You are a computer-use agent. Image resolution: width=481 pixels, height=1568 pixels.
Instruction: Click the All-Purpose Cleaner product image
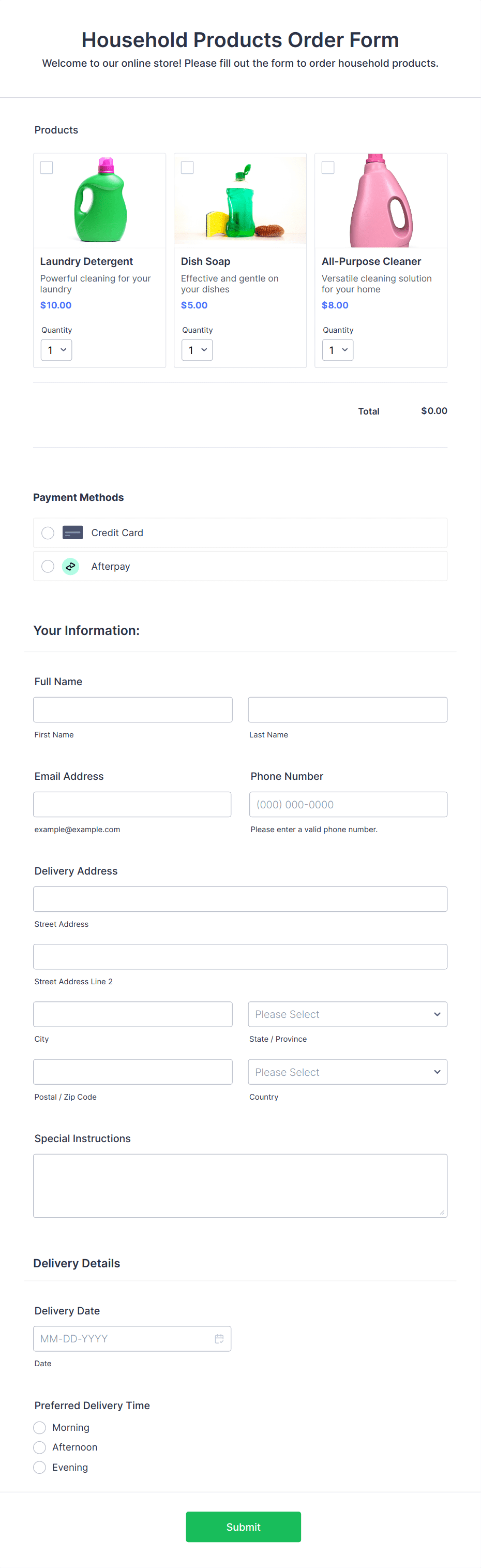tap(381, 200)
